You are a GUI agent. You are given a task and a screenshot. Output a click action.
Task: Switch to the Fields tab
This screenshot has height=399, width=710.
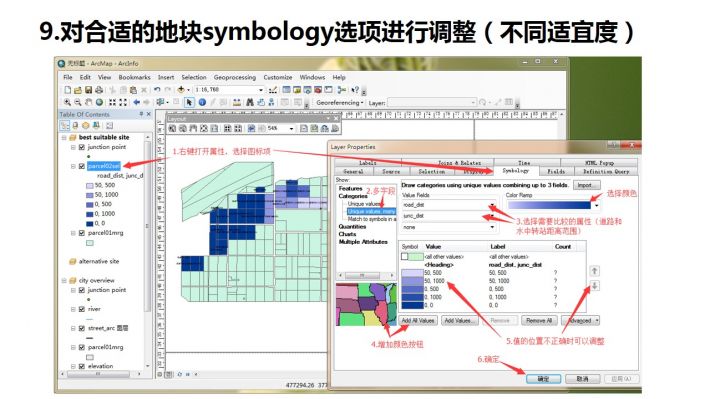coord(556,172)
